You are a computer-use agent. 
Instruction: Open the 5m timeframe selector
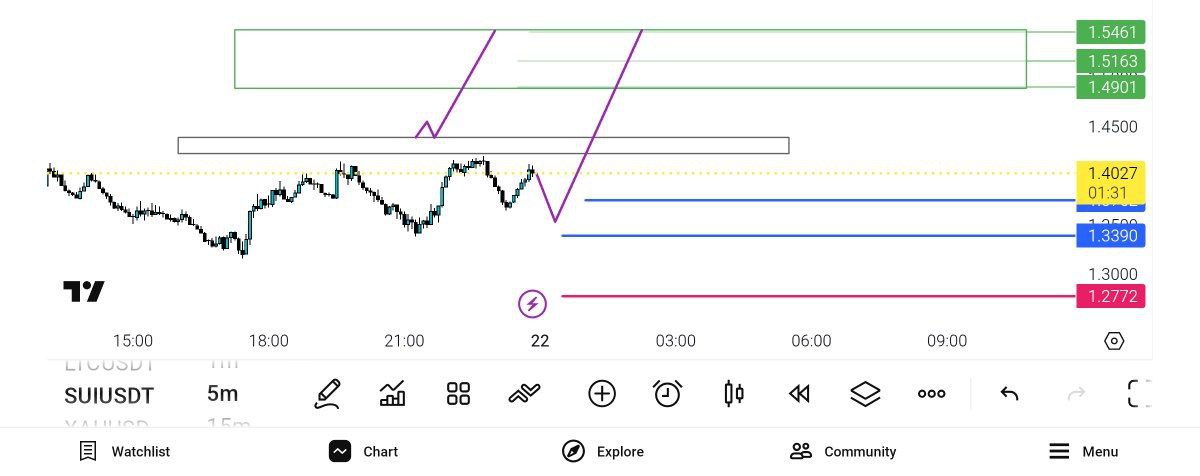coord(222,393)
